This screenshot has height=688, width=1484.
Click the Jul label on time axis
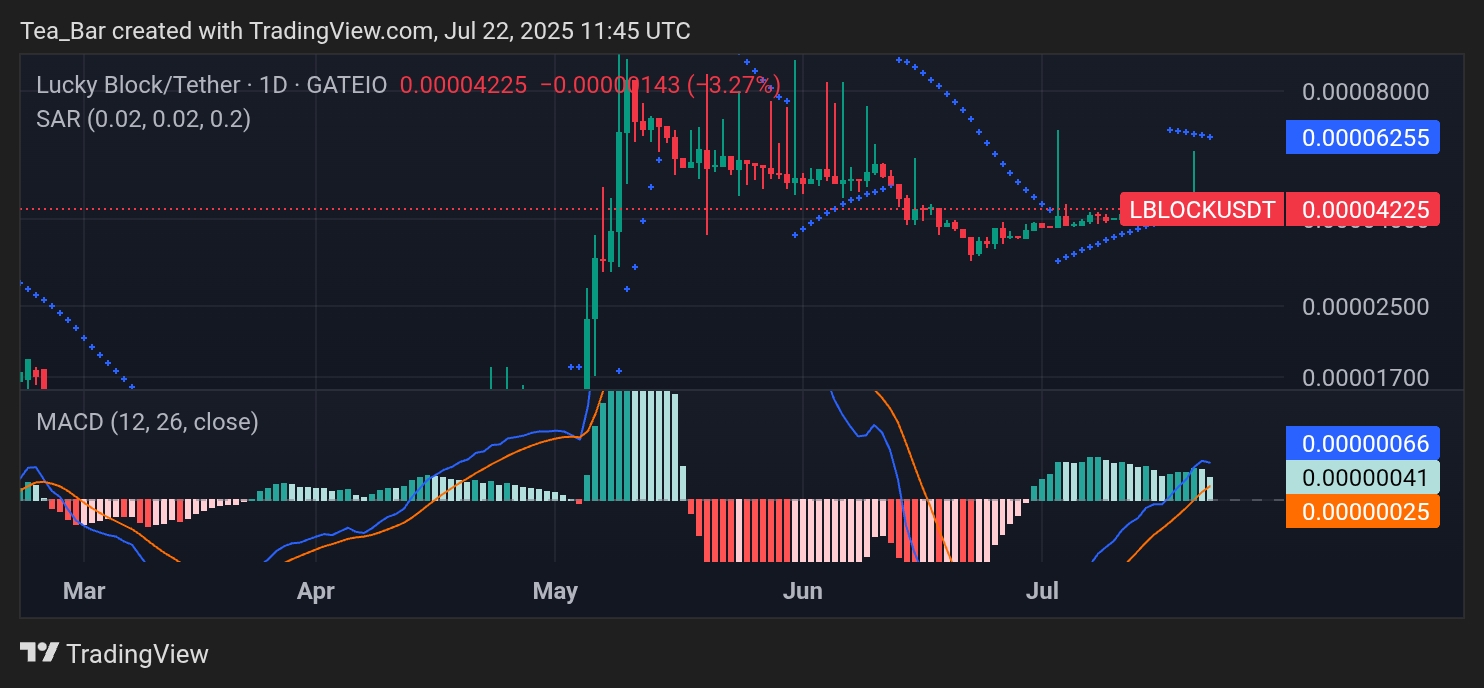[1043, 591]
